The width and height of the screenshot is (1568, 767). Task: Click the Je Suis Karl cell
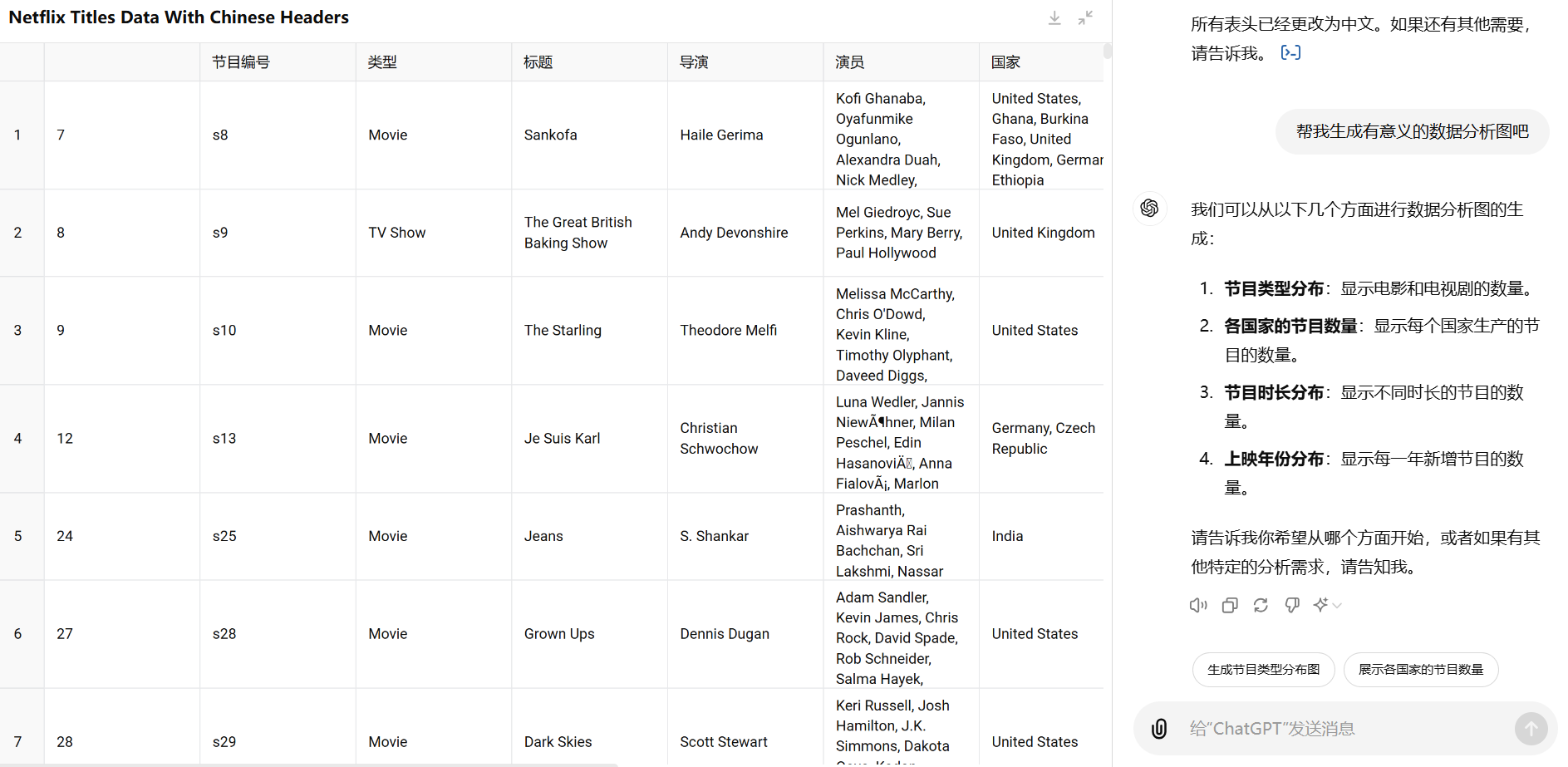(x=589, y=438)
